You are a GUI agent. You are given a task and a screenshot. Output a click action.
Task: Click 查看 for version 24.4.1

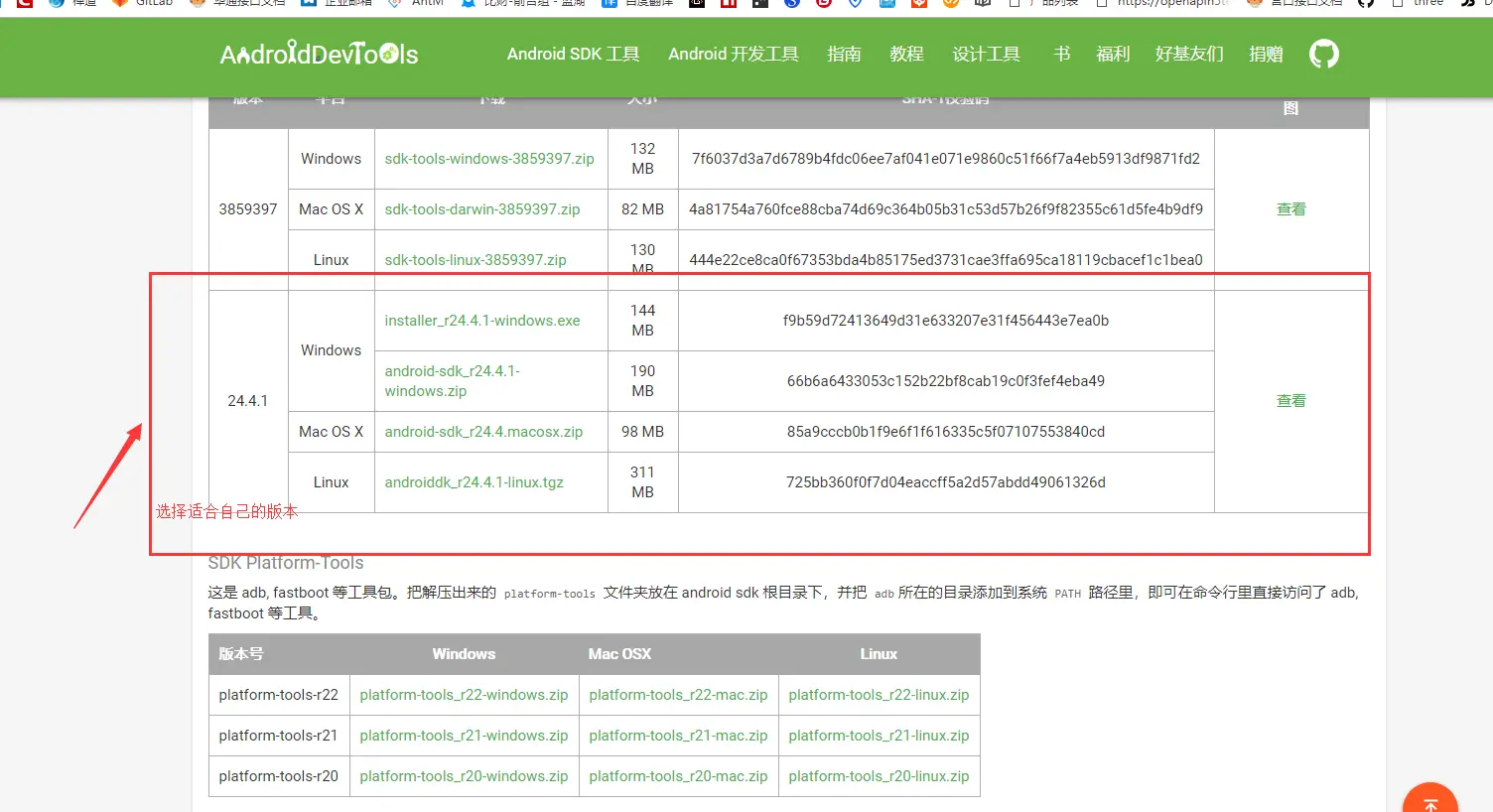pos(1291,401)
